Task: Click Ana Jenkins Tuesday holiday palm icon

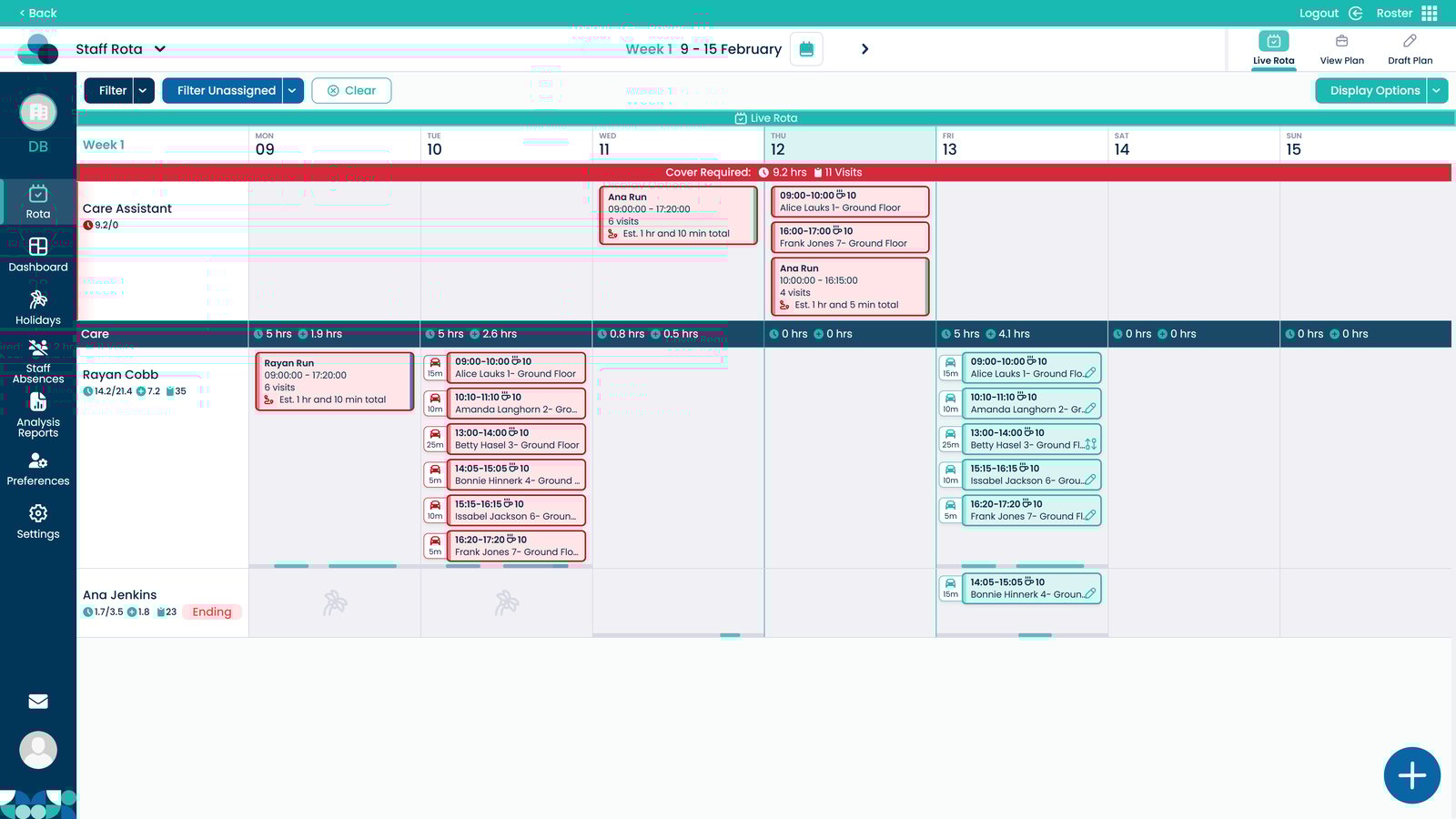Action: [507, 602]
